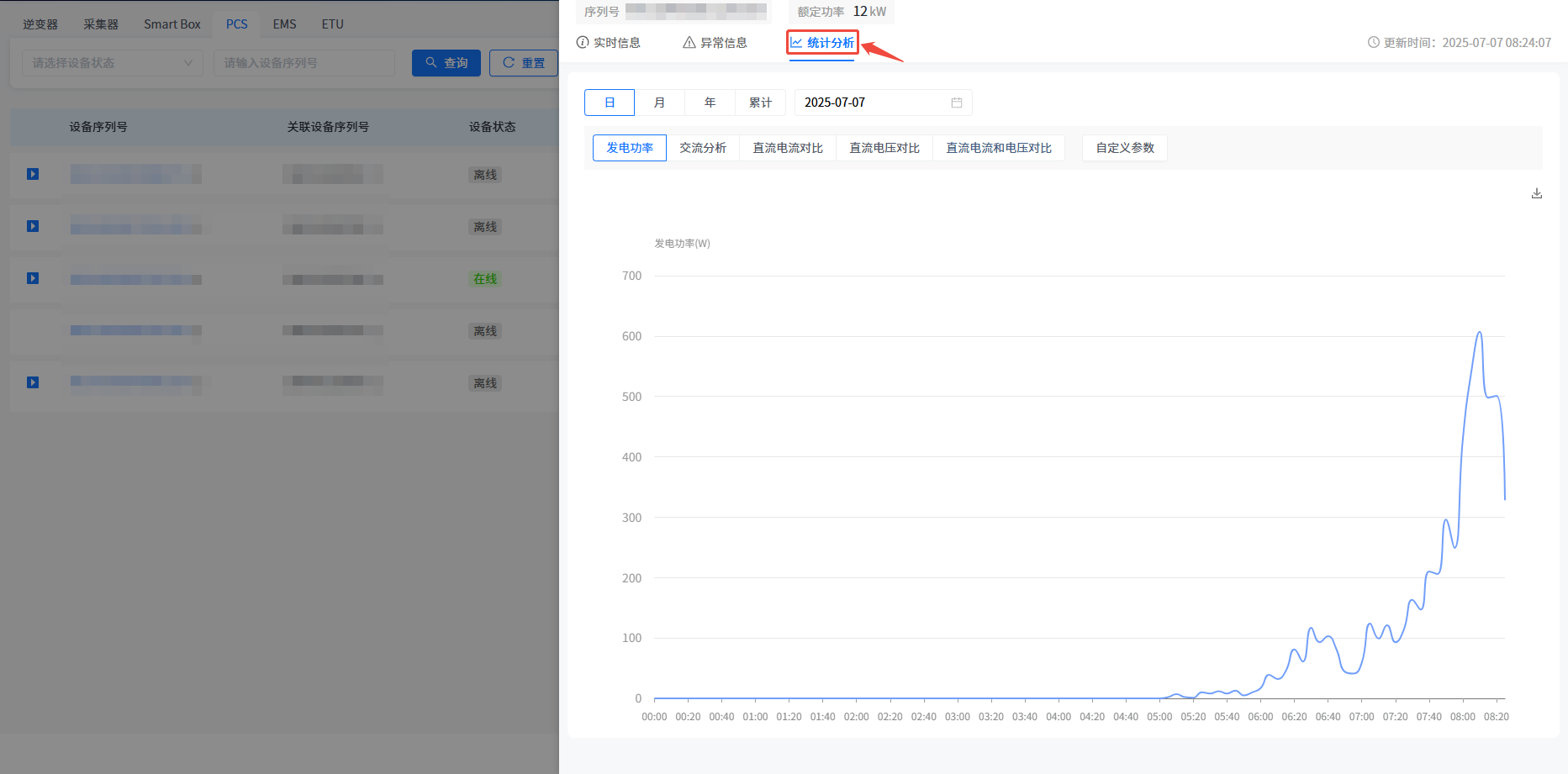Open 自定义参数 custom parameters
Image resolution: width=1568 pixels, height=774 pixels.
[1124, 148]
